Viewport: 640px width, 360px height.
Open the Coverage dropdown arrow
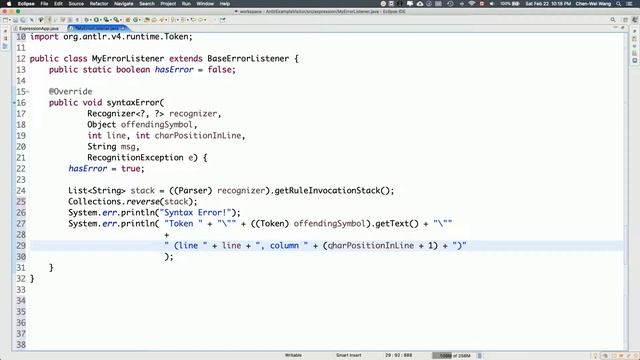coord(111,20)
